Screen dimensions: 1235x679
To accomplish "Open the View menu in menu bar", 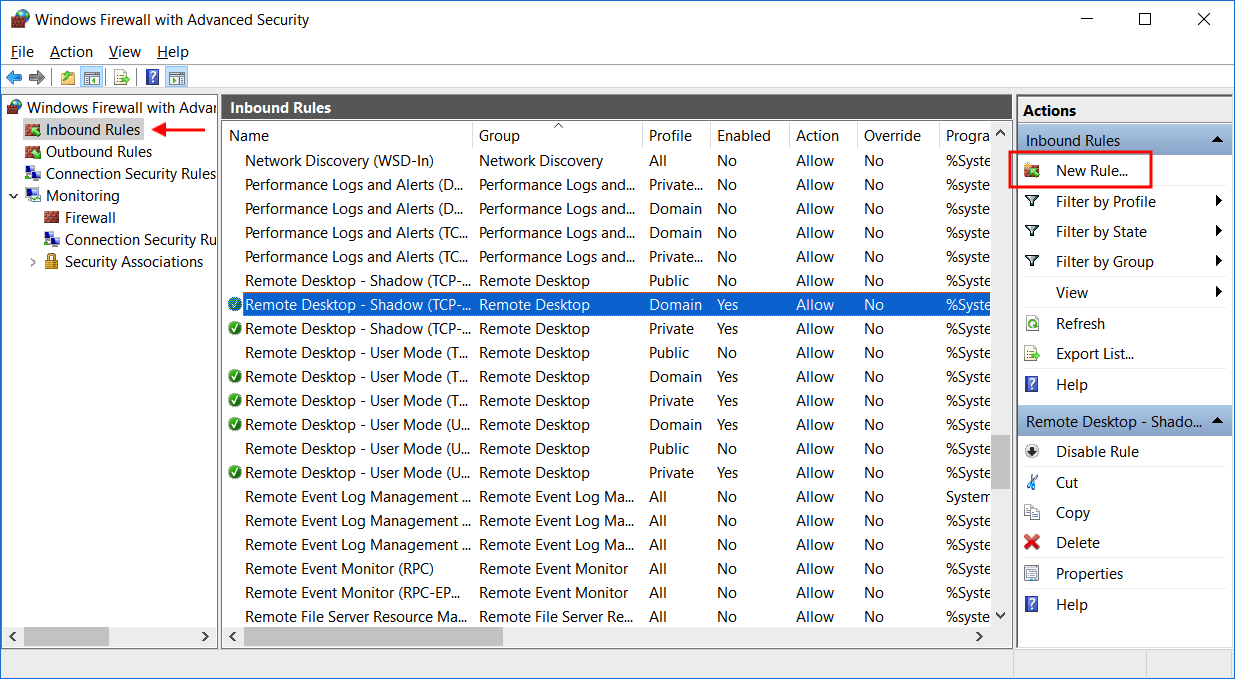I will pos(125,52).
